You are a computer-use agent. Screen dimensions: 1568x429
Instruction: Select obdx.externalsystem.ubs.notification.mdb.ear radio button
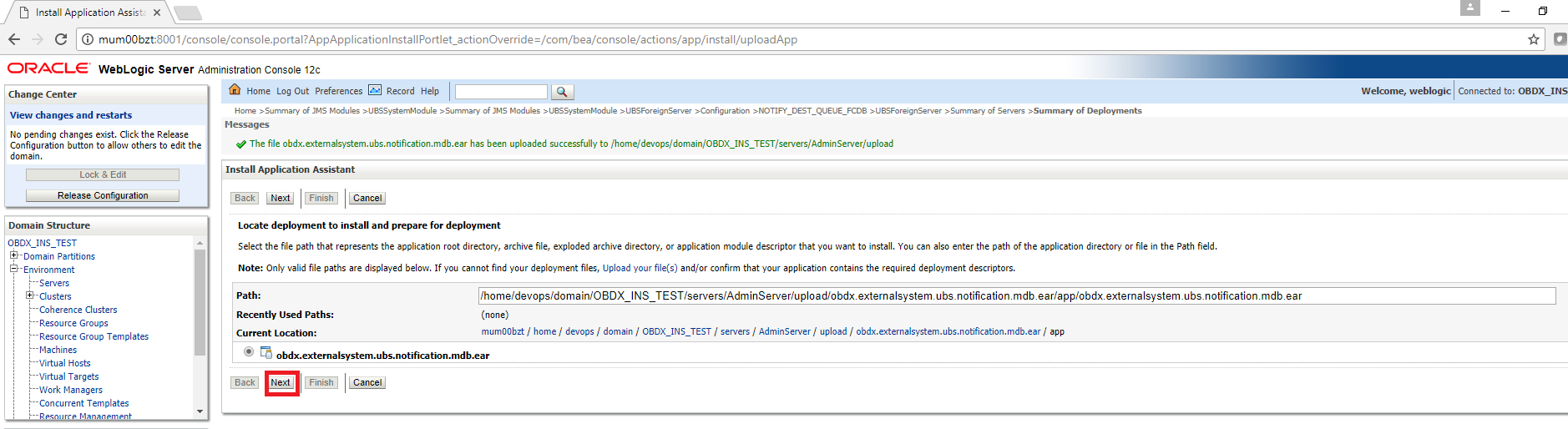point(249,352)
